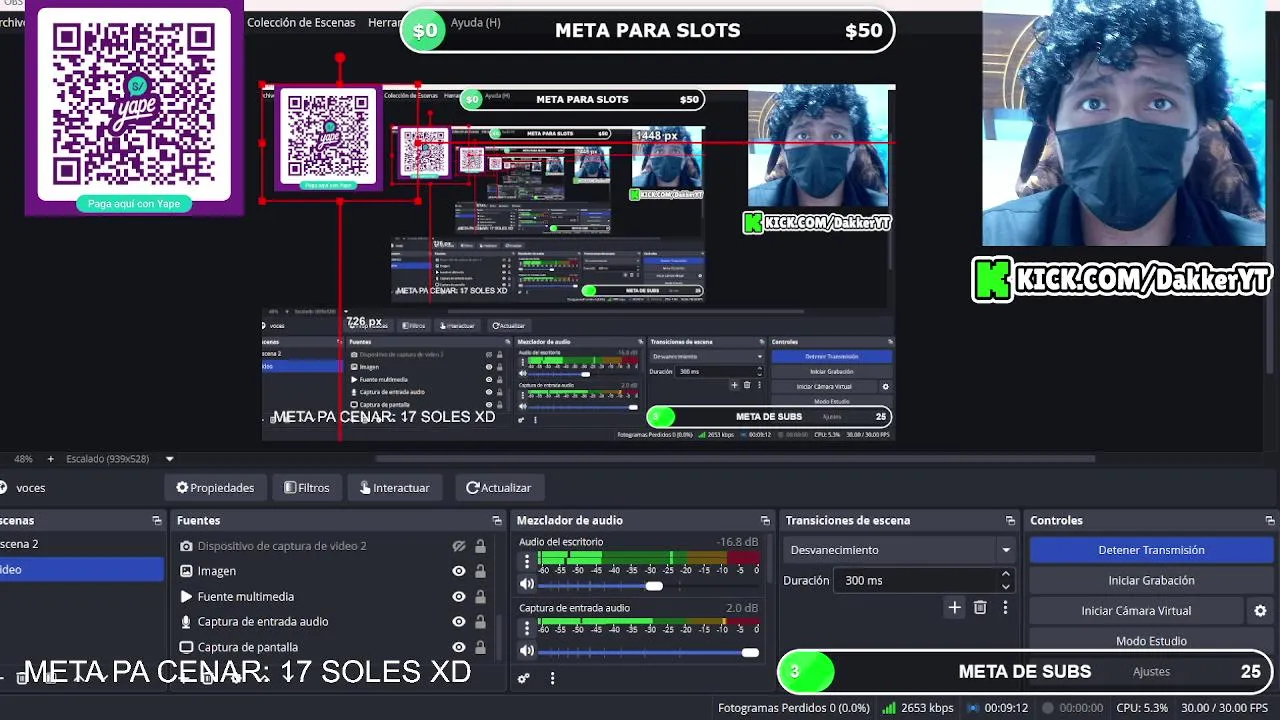Image resolution: width=1280 pixels, height=720 pixels.
Task: Lock toggle for Dispositivo de captura de video 2
Action: (x=480, y=546)
